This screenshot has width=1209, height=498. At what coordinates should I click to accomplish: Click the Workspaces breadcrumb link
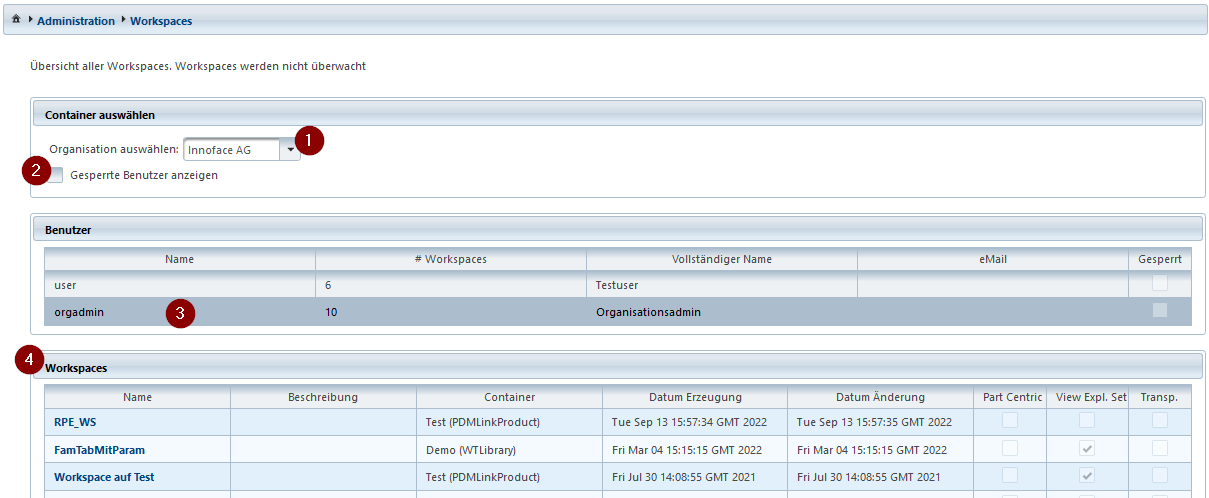(x=161, y=20)
